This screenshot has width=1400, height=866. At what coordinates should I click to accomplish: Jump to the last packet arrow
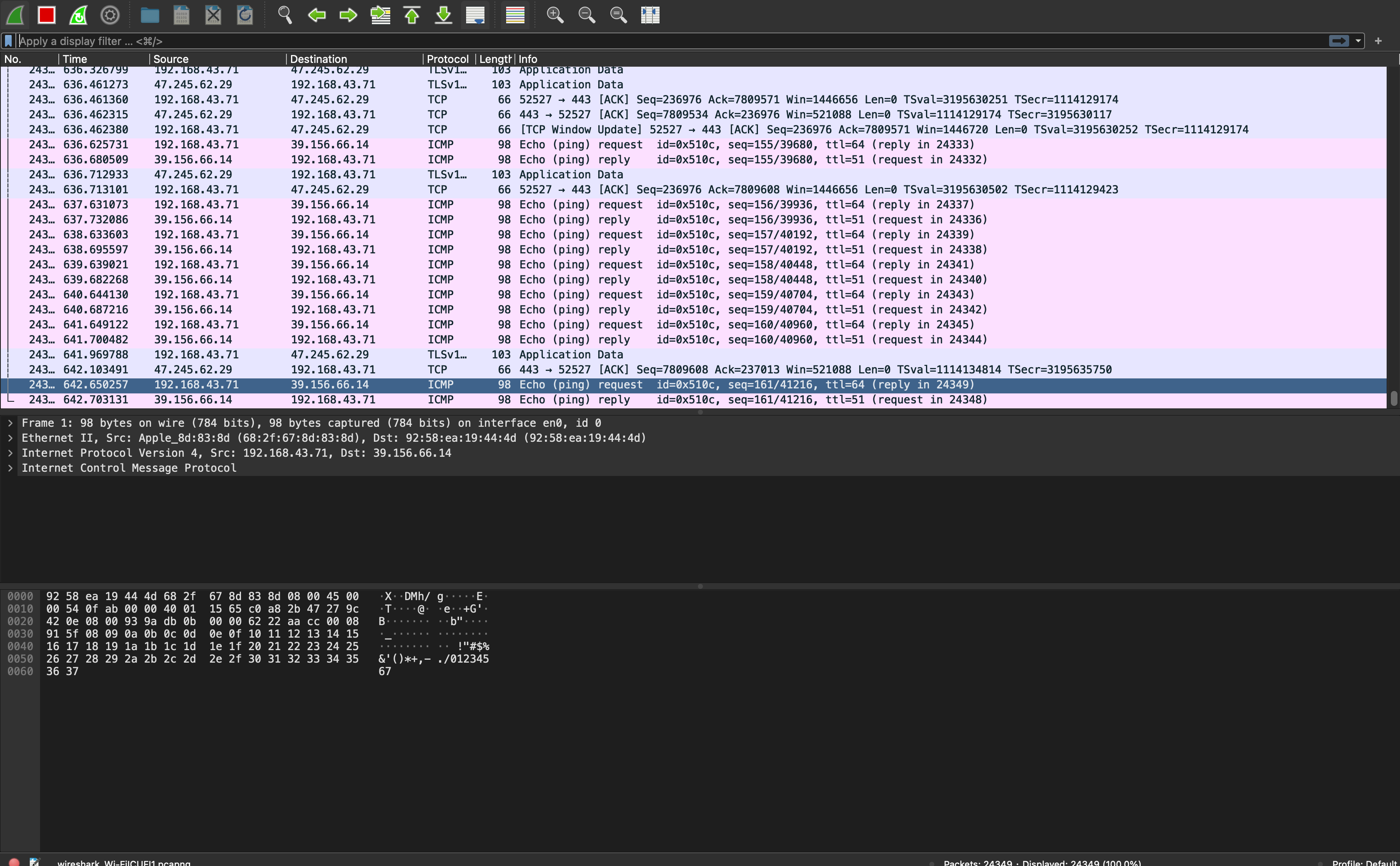[443, 15]
